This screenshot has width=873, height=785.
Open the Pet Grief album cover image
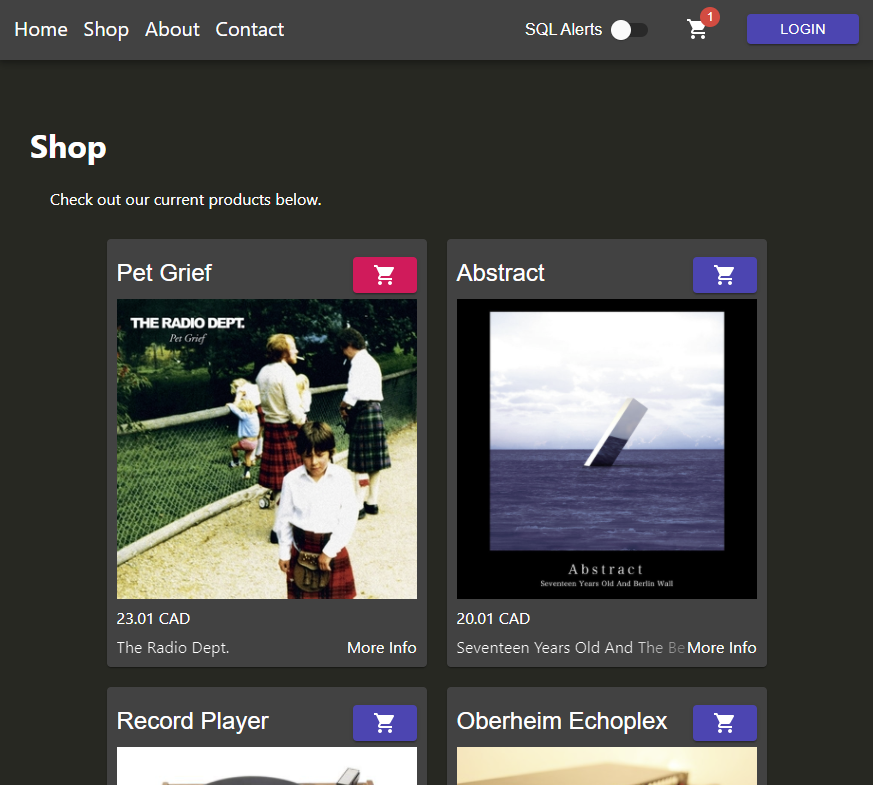(x=267, y=449)
